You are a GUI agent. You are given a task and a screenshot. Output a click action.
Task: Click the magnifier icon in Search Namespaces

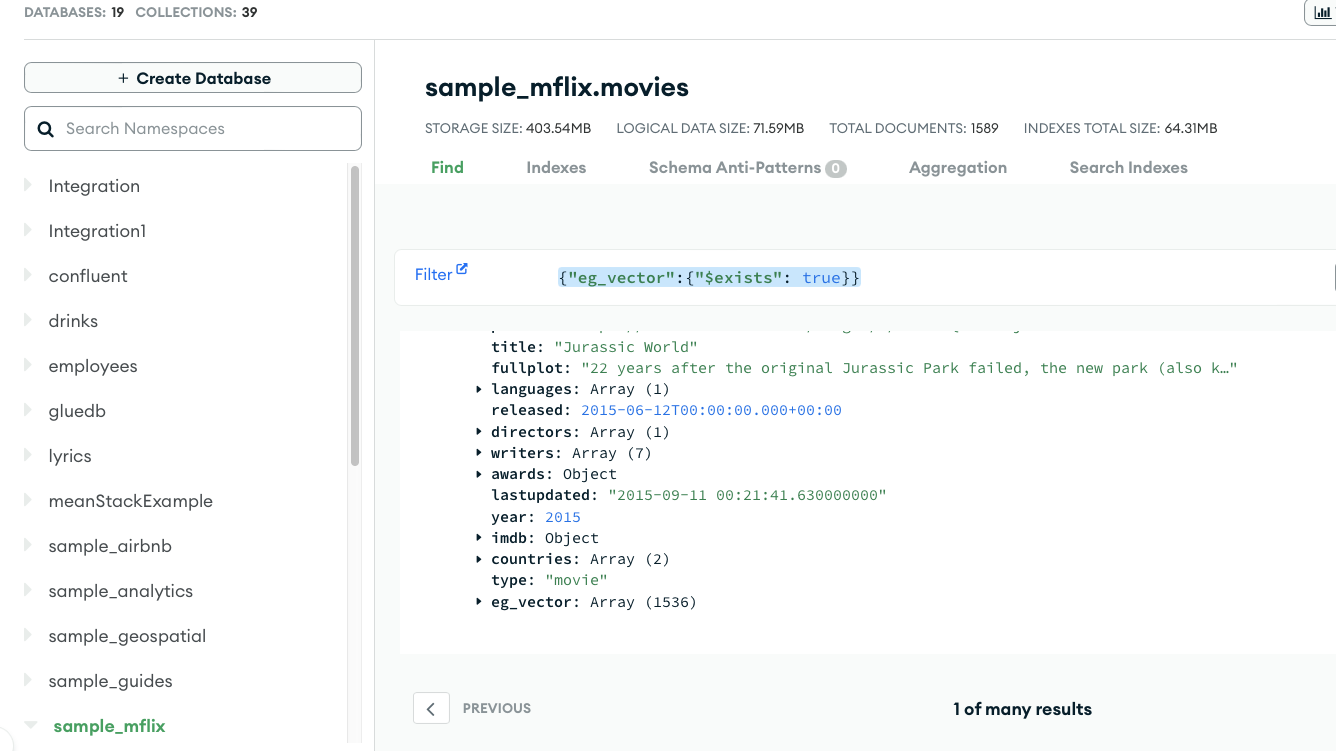click(45, 129)
